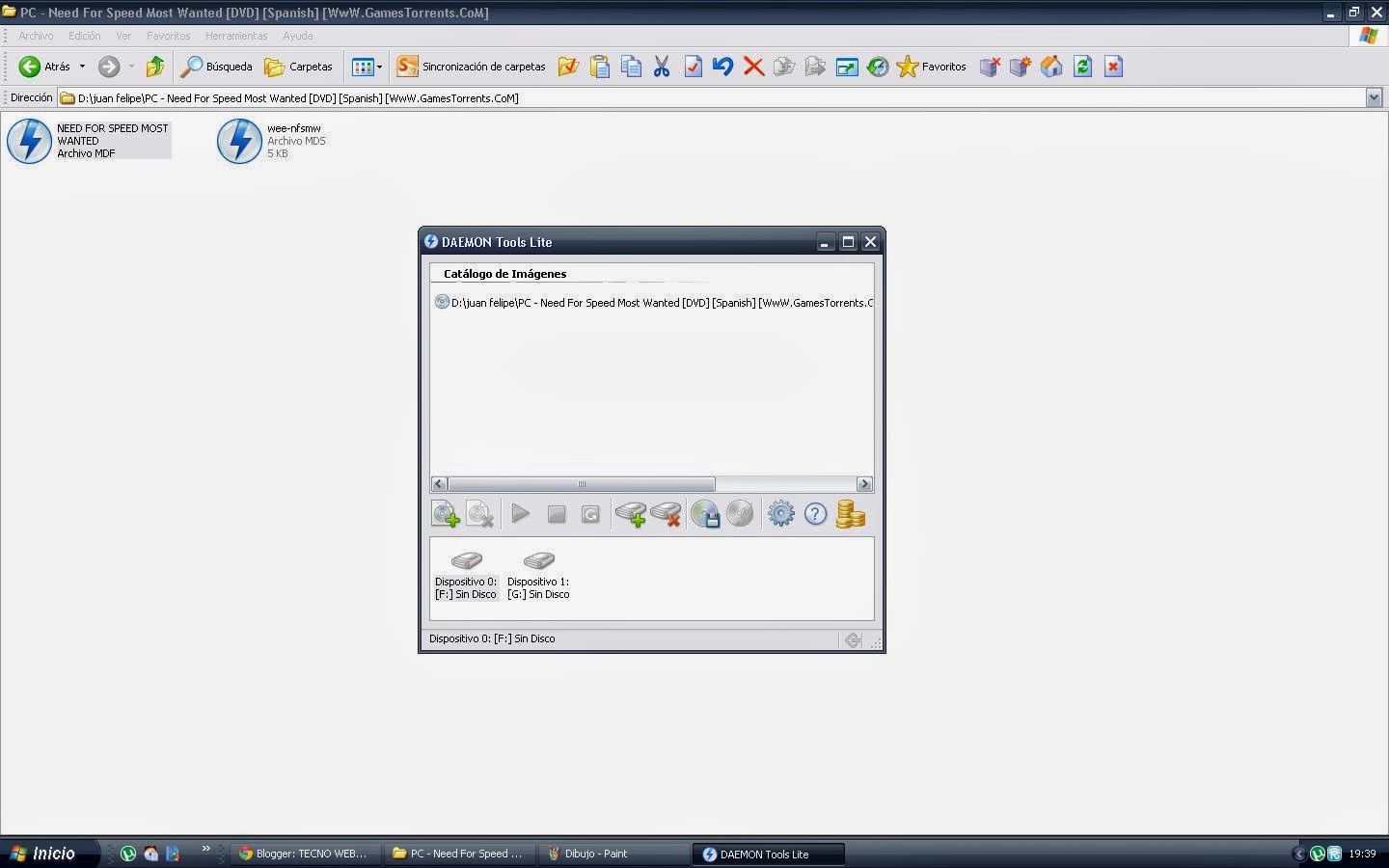Switch to Blogger: TECNO WEB taskbar button
This screenshot has height=868, width=1389.
click(x=304, y=854)
